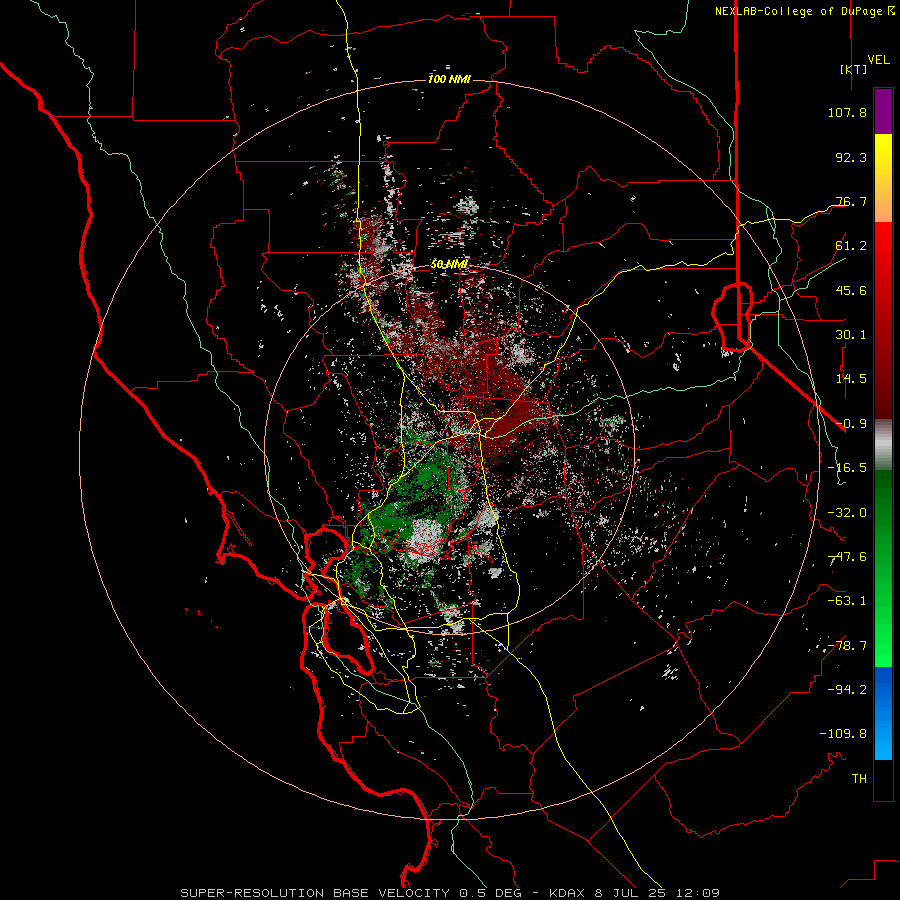Select the -47.6 legend value
Viewport: 900px width, 900px height.
click(847, 557)
